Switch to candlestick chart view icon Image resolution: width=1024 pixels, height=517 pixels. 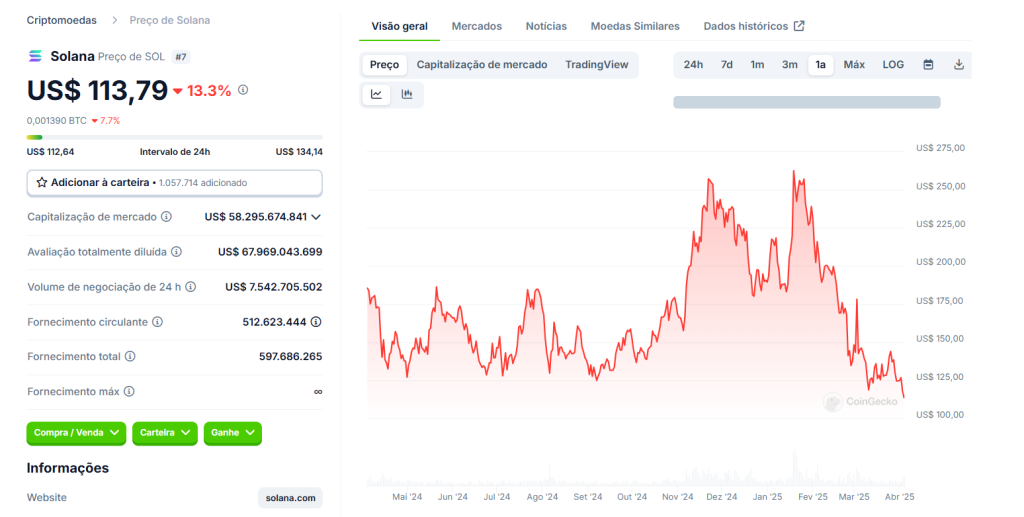tap(407, 94)
